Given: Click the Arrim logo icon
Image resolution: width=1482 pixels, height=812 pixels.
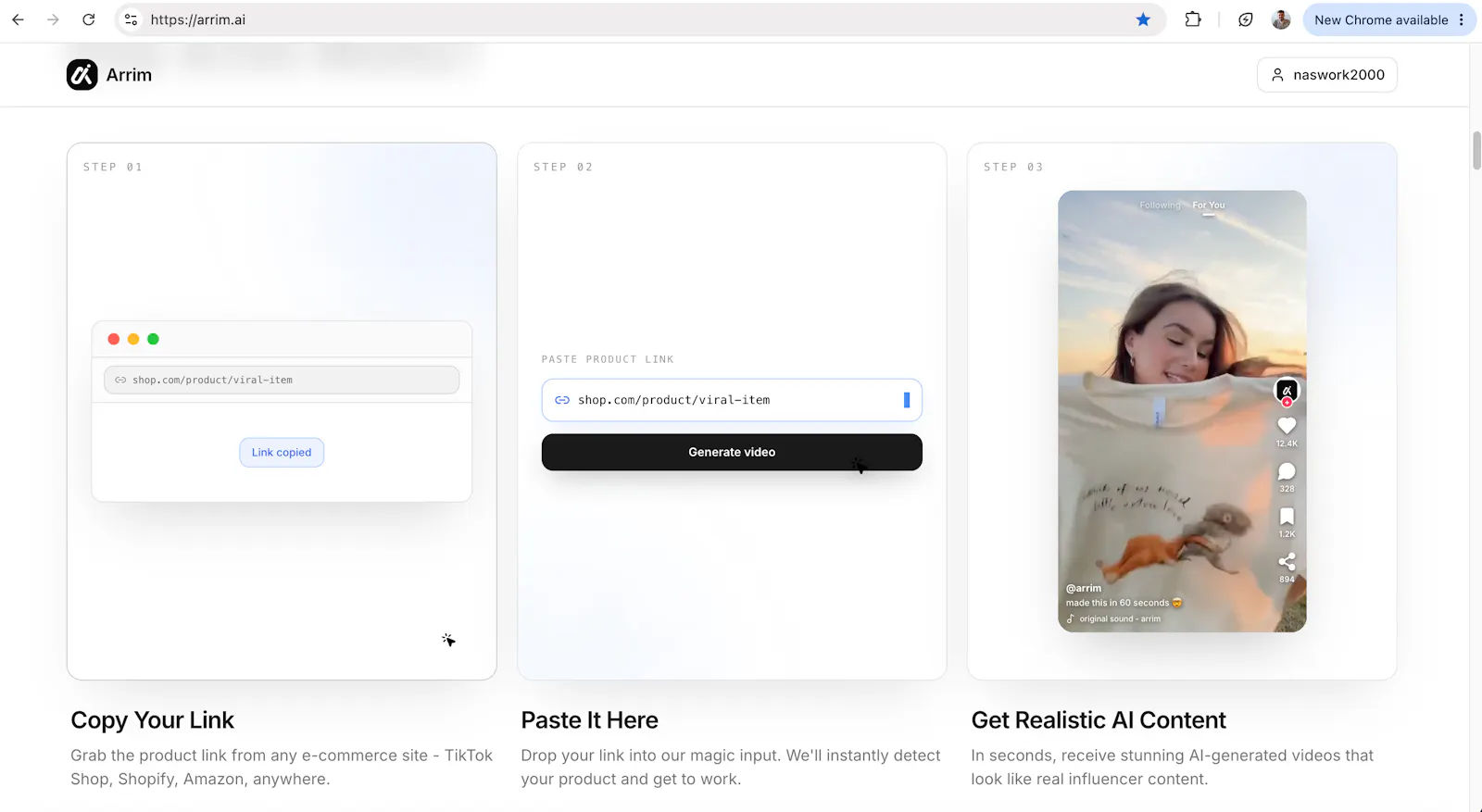Looking at the screenshot, I should tap(82, 75).
